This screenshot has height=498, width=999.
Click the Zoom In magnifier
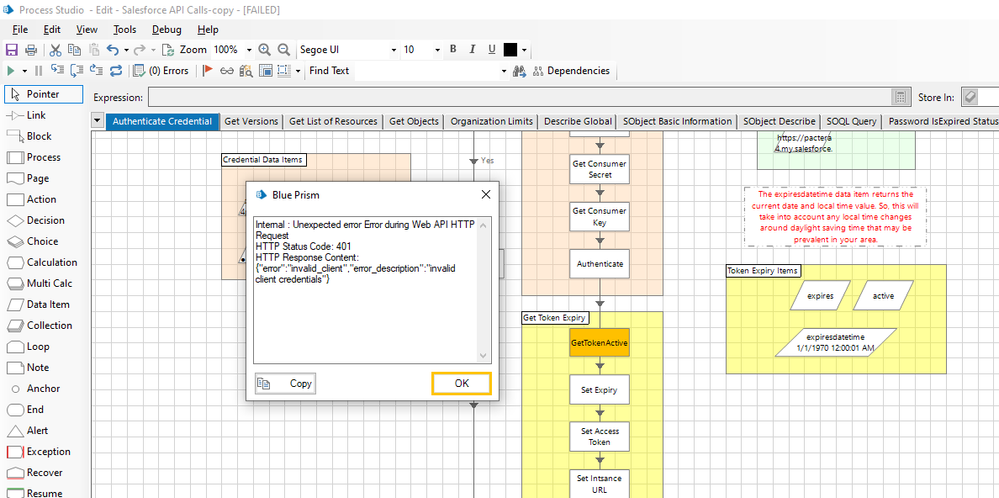[x=265, y=50]
